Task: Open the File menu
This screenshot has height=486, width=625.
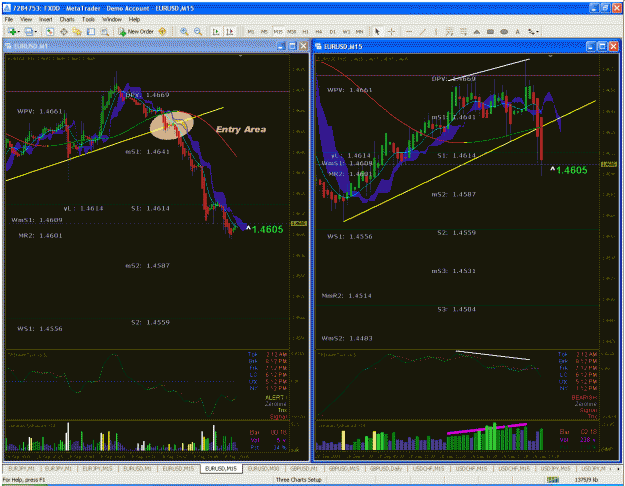Action: [x=9, y=19]
